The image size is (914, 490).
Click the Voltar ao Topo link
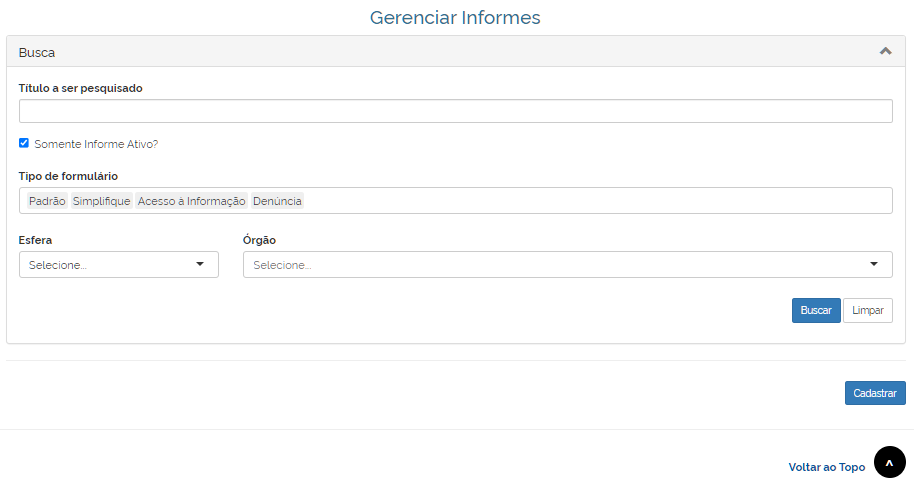pyautogui.click(x=827, y=467)
